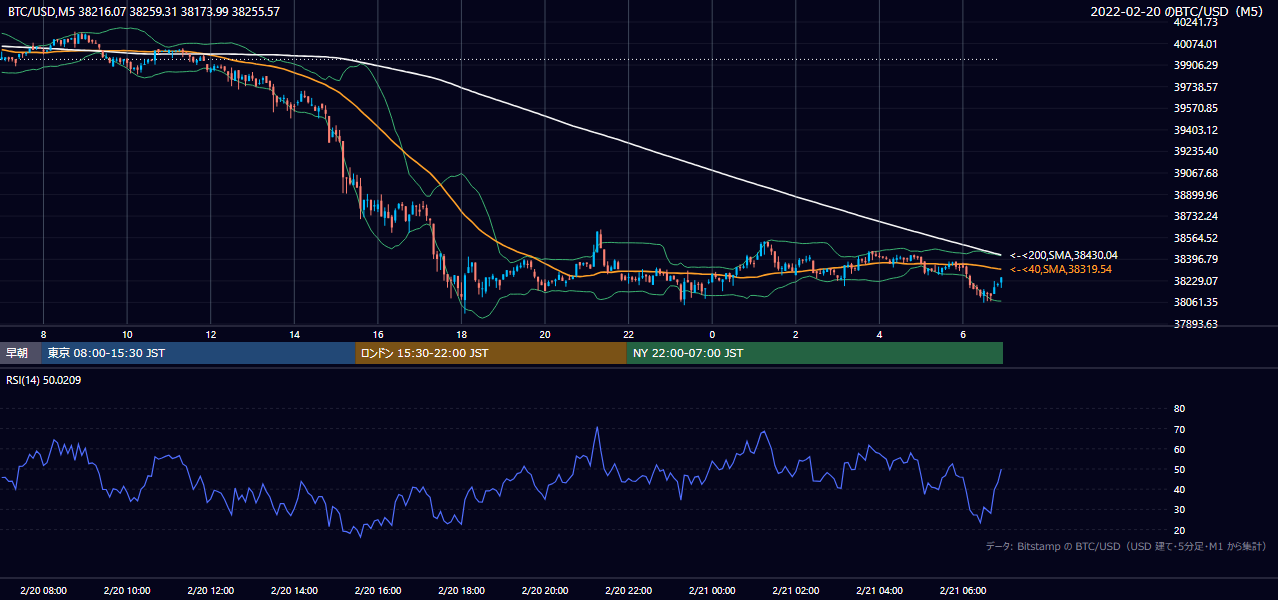
Task: Click the bottom date label 2/21 02:00
Action: pos(795,590)
